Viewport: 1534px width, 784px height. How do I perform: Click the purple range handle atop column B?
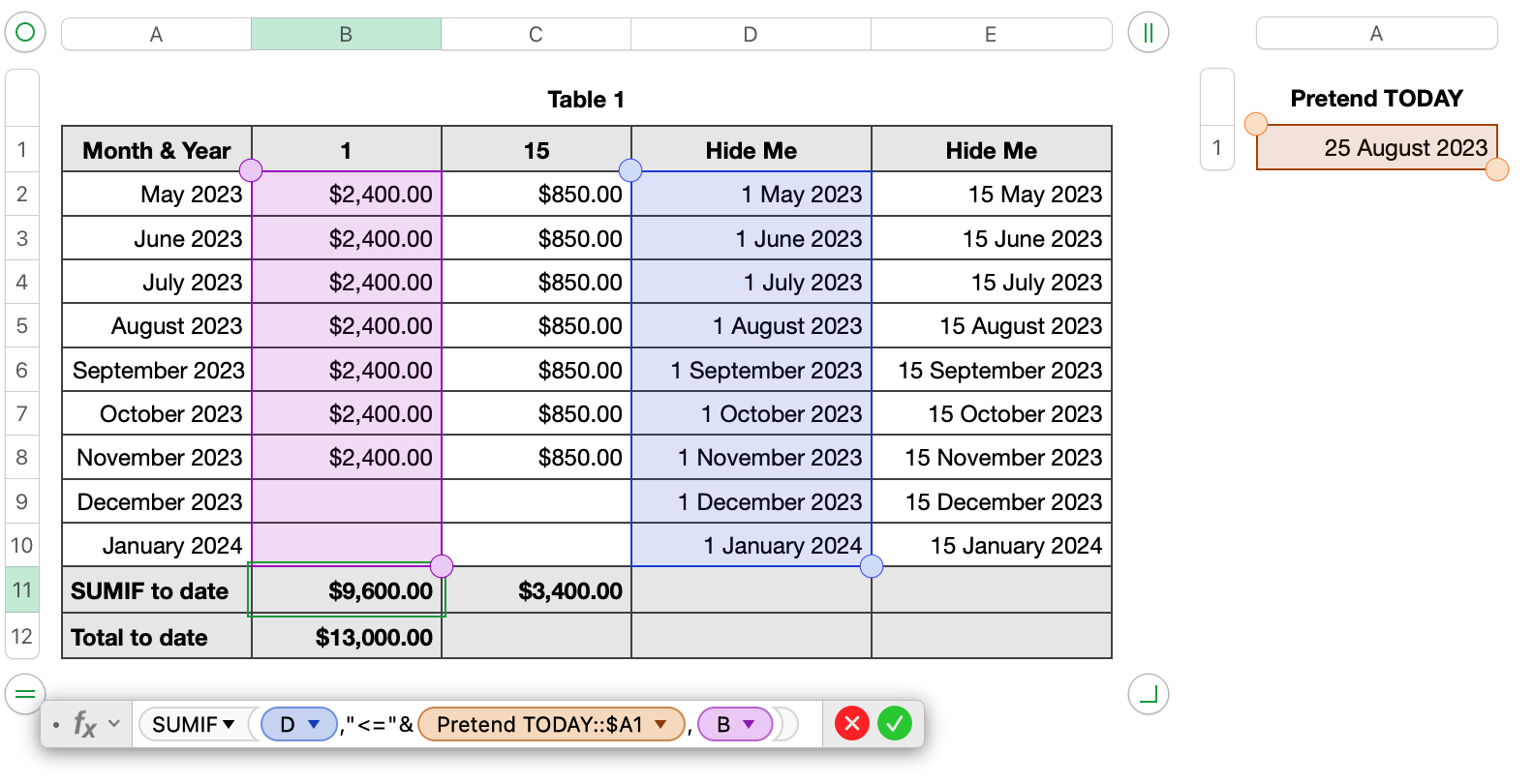[251, 170]
